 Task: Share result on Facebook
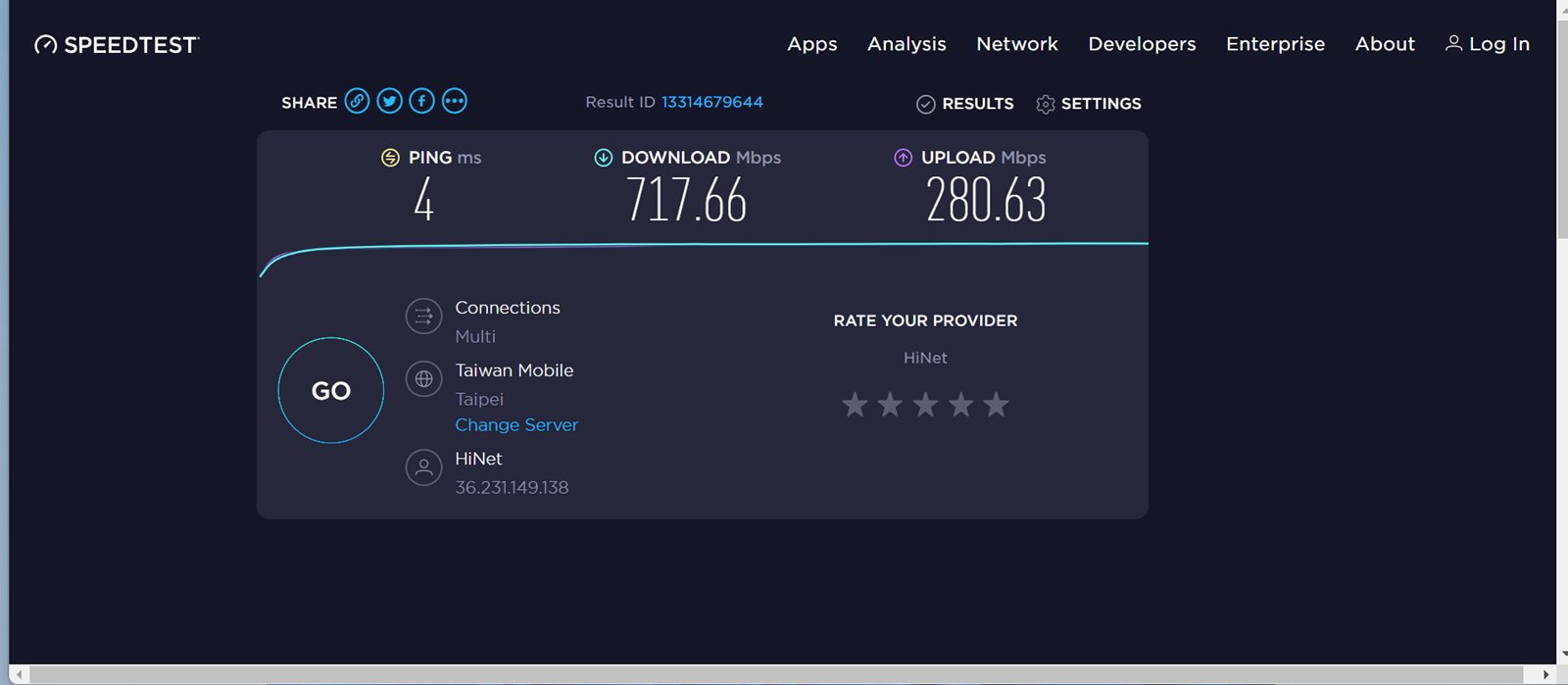tap(421, 101)
